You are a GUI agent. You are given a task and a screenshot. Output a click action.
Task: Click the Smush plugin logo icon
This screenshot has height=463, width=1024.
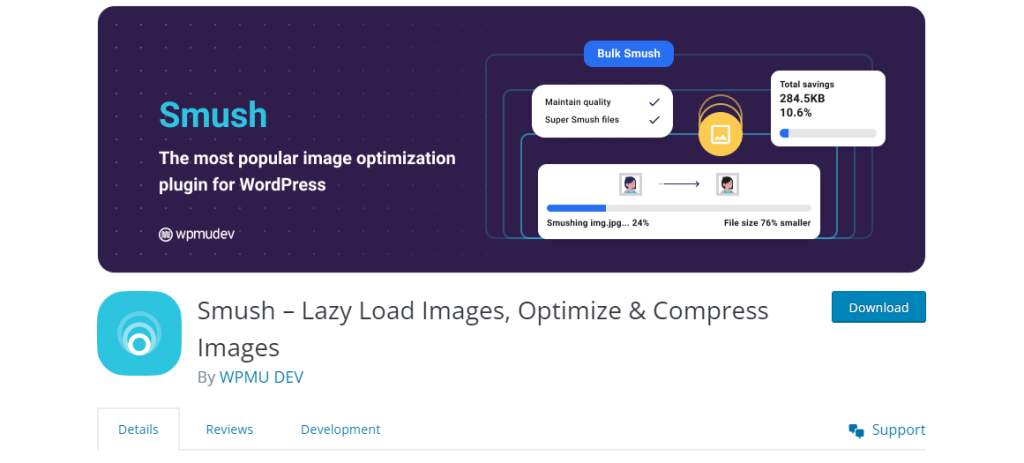coord(139,334)
